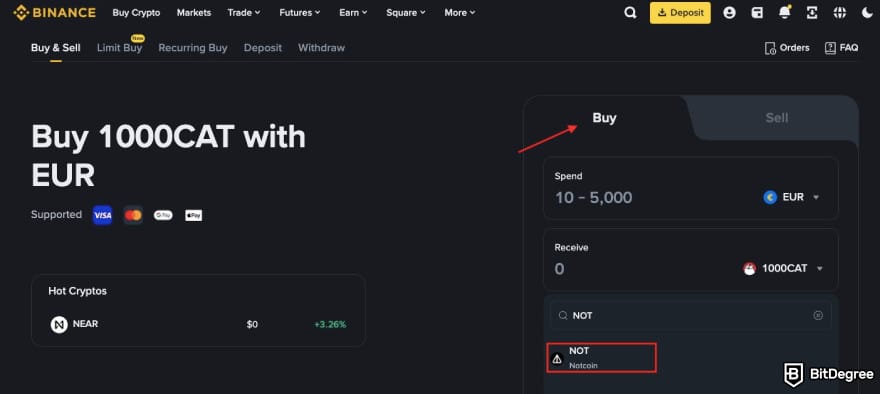
Task: Expand the More menu
Action: coord(460,12)
